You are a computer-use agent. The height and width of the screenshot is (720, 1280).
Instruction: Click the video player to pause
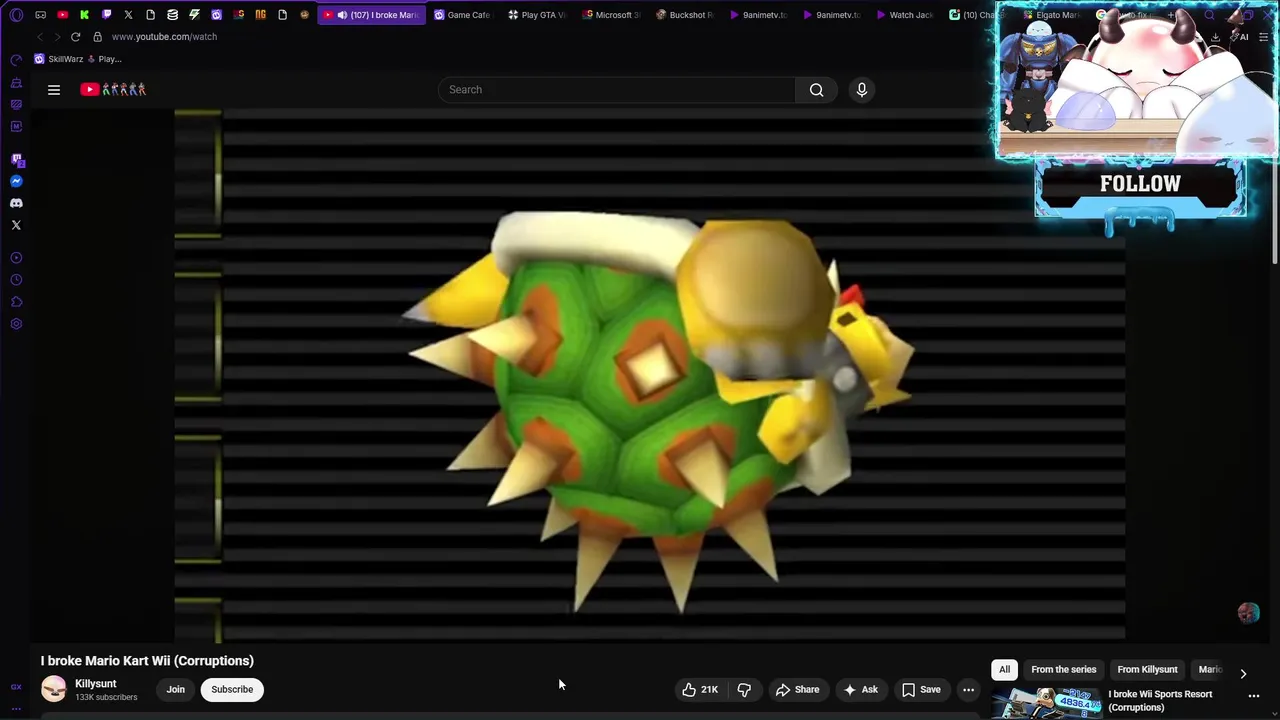pyautogui.click(x=650, y=375)
